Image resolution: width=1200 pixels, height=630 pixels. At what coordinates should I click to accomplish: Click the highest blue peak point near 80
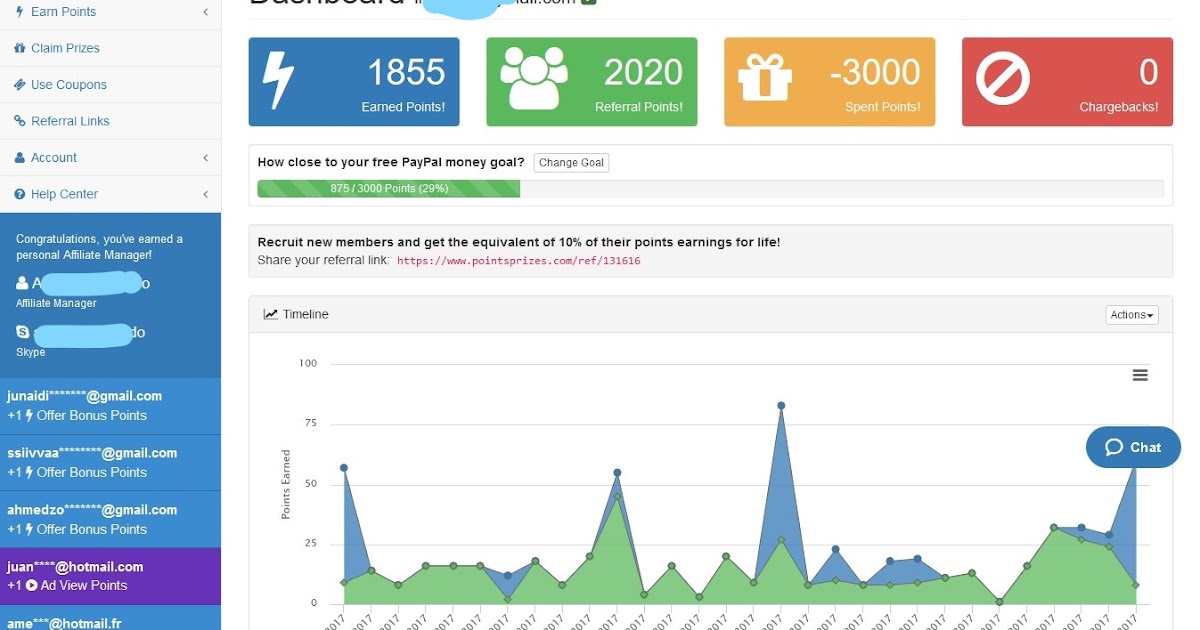coord(781,406)
